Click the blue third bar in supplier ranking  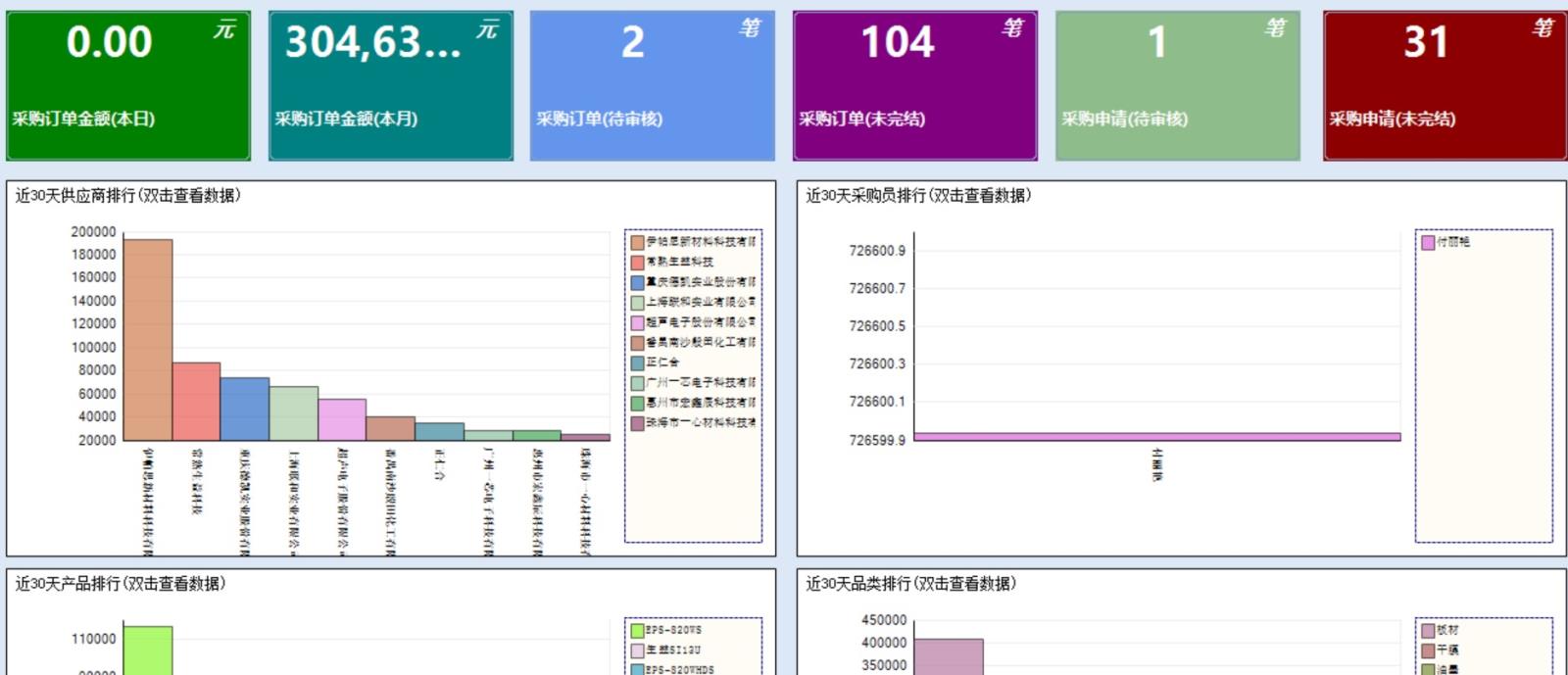244,409
